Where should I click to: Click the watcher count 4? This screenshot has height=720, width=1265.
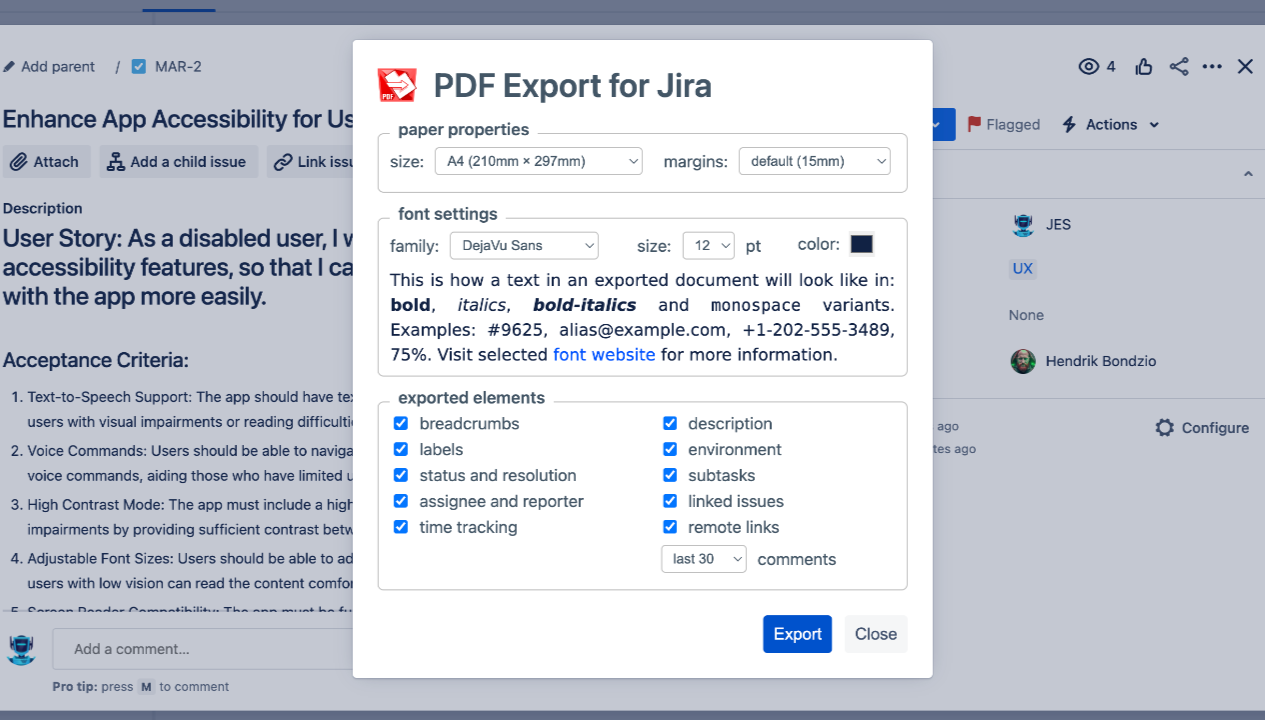pos(1111,67)
